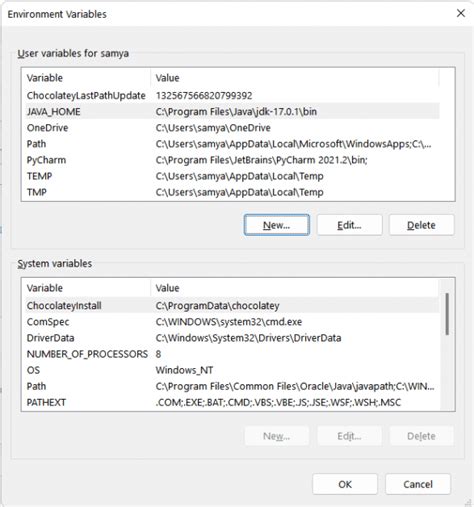This screenshot has width=474, height=507.
Task: Click the Oracle\Java\javapath Path value
Action: [295, 386]
